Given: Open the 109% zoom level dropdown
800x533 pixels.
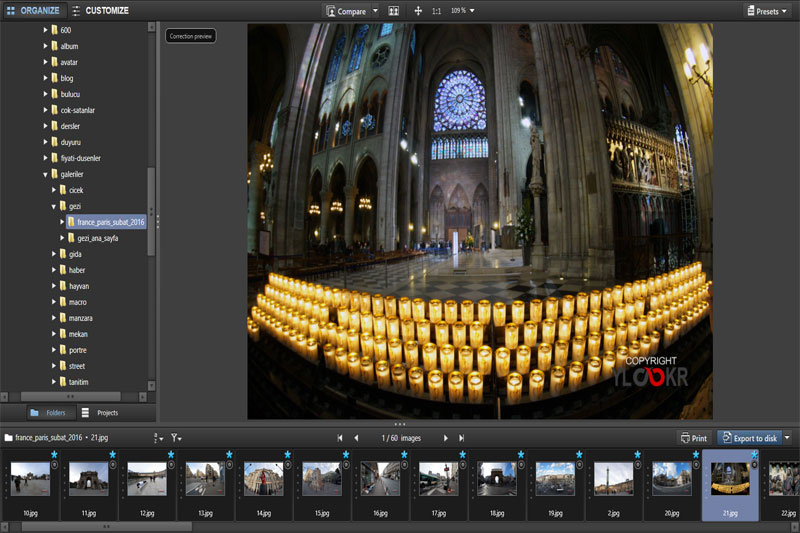Looking at the screenshot, I should [463, 10].
